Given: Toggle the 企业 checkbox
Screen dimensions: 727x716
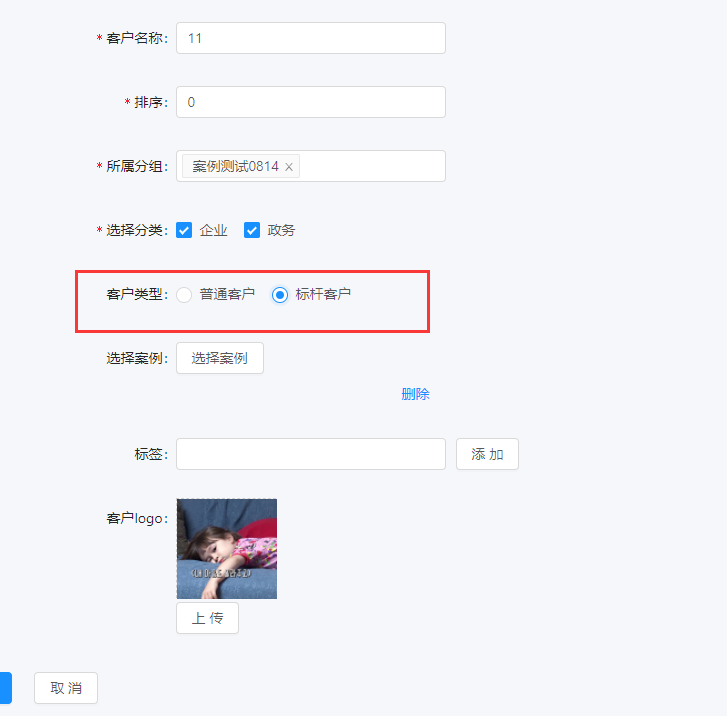Looking at the screenshot, I should coord(184,230).
